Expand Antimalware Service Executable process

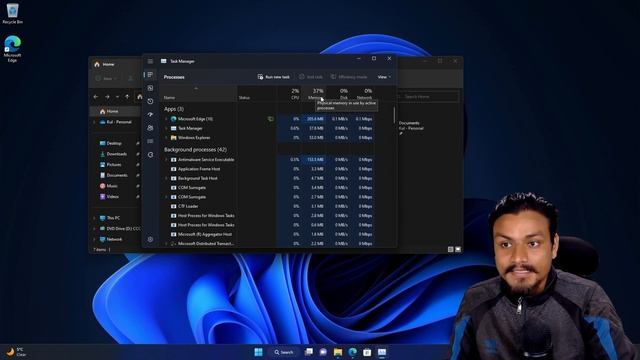(166, 160)
